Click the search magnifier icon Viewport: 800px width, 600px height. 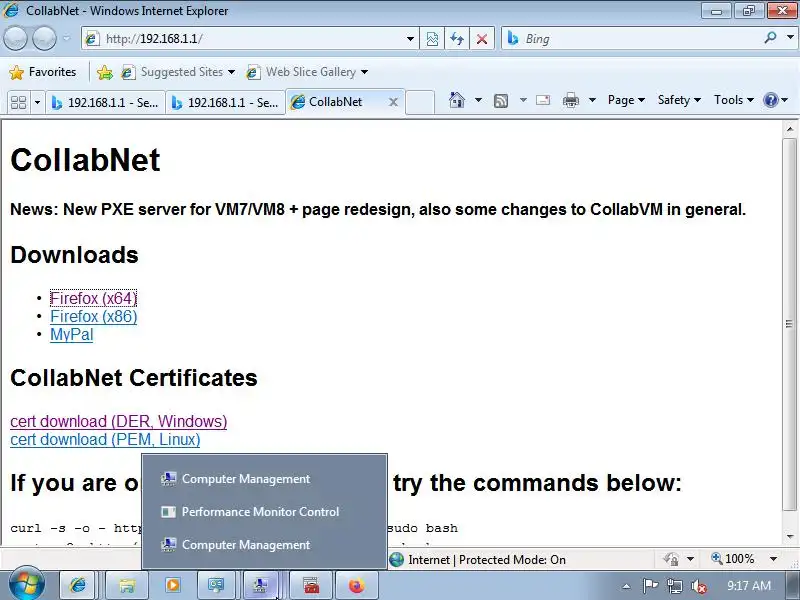point(770,38)
